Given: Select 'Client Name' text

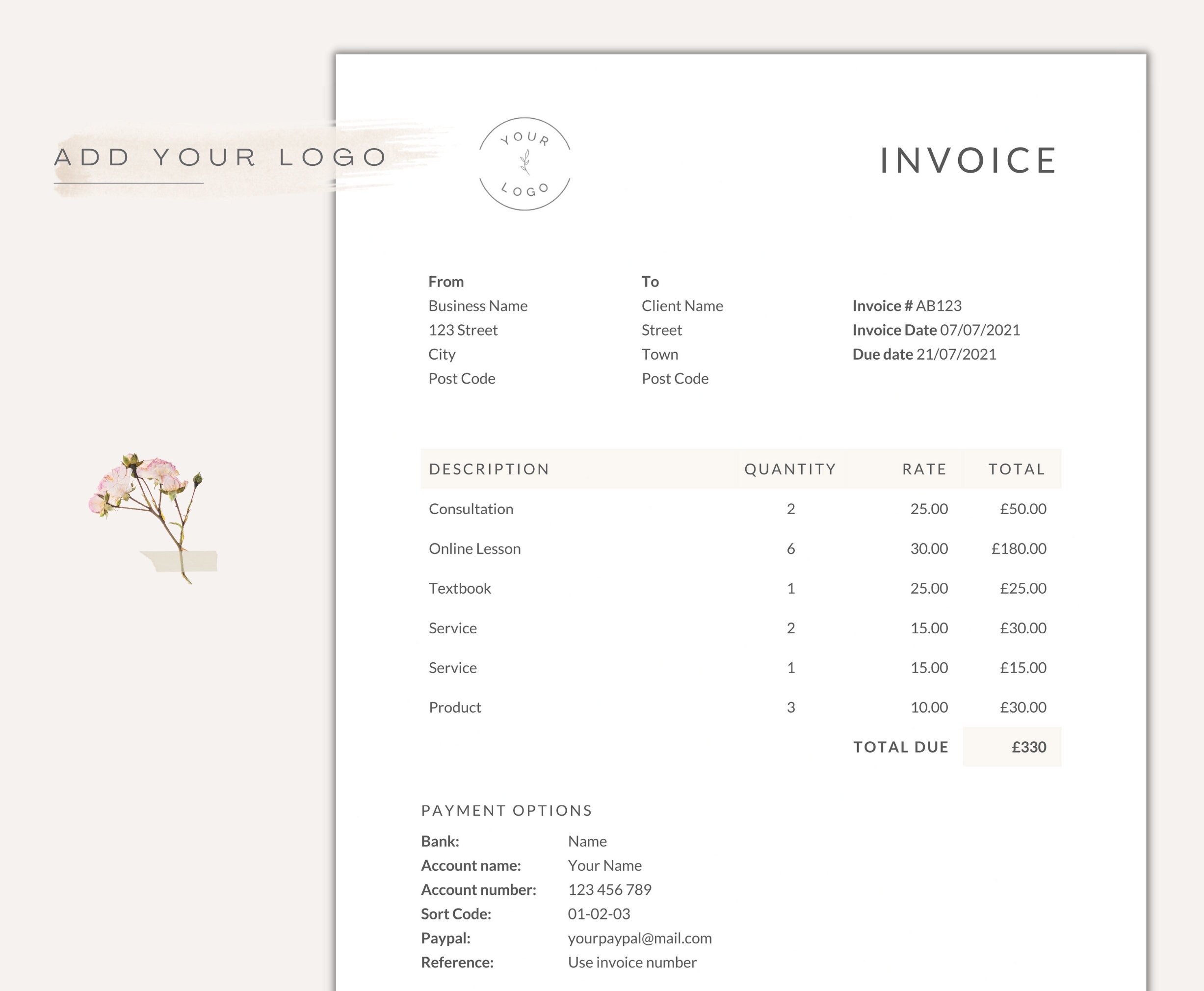Looking at the screenshot, I should click(682, 306).
